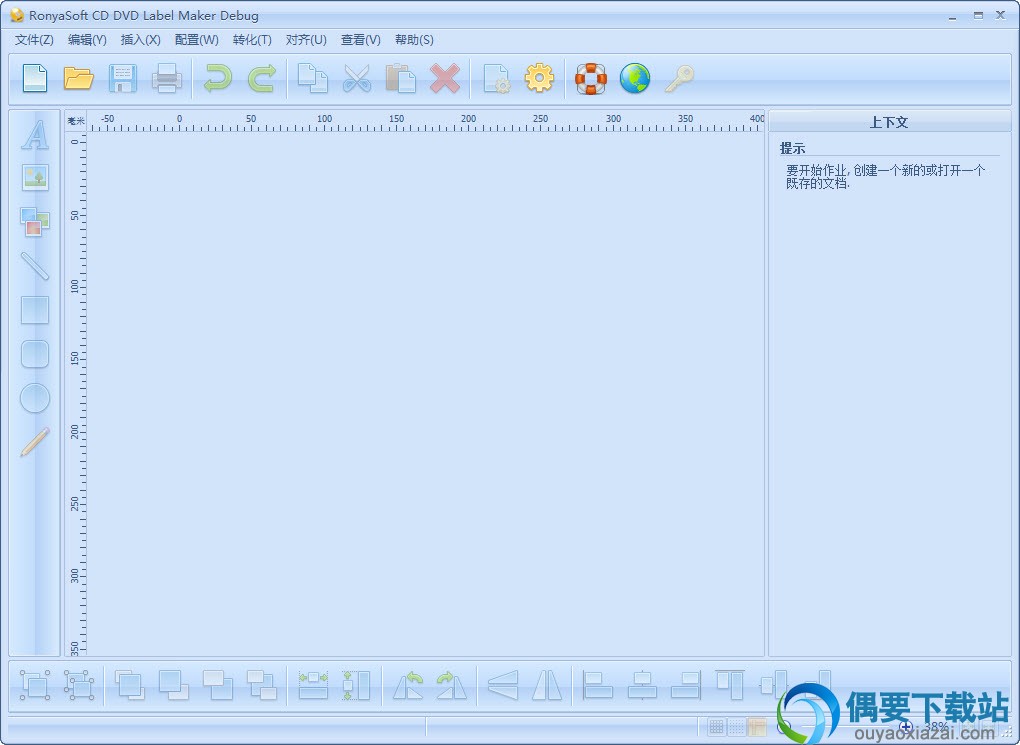The width and height of the screenshot is (1020, 745).
Task: Open the 帮助(S) menu
Action: click(x=414, y=40)
